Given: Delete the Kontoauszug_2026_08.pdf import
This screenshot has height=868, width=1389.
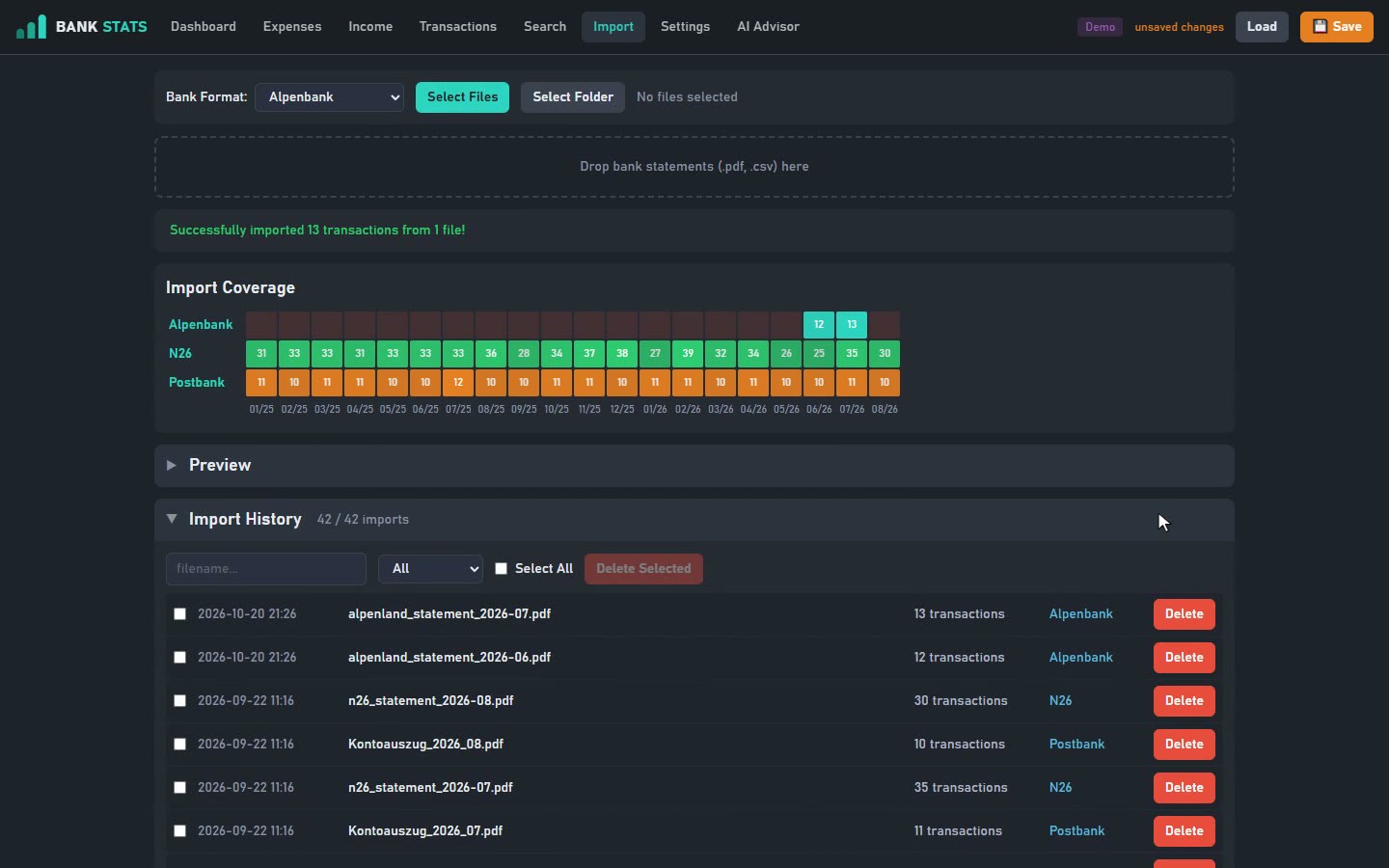Looking at the screenshot, I should point(1185,745).
